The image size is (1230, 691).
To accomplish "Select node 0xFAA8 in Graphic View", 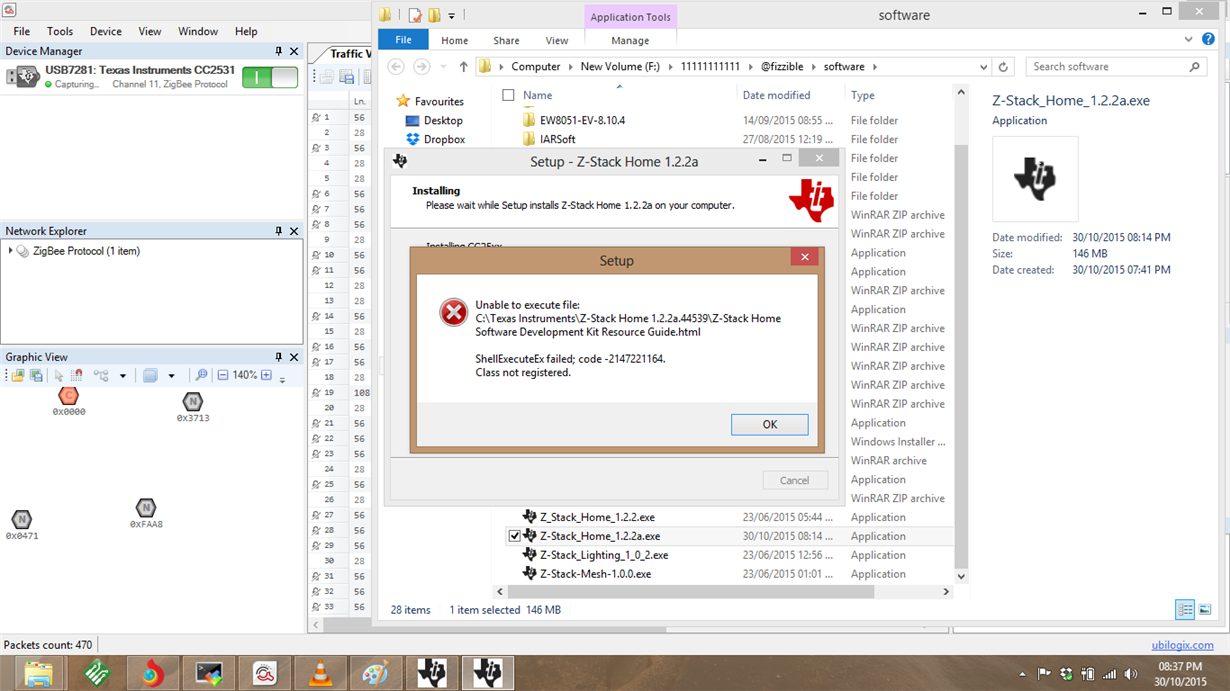I will [146, 508].
